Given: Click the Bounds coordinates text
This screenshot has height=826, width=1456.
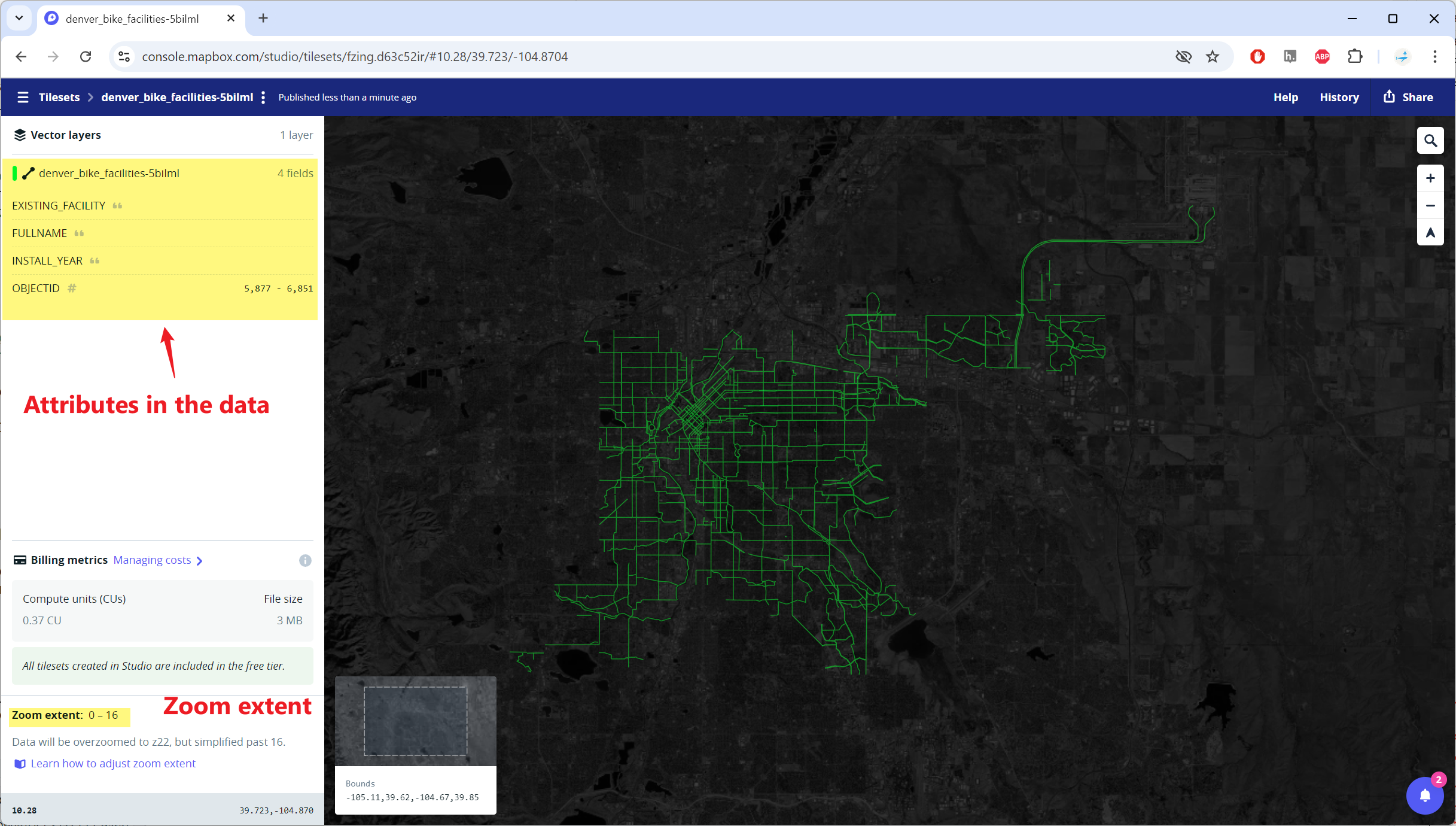Looking at the screenshot, I should pos(412,797).
